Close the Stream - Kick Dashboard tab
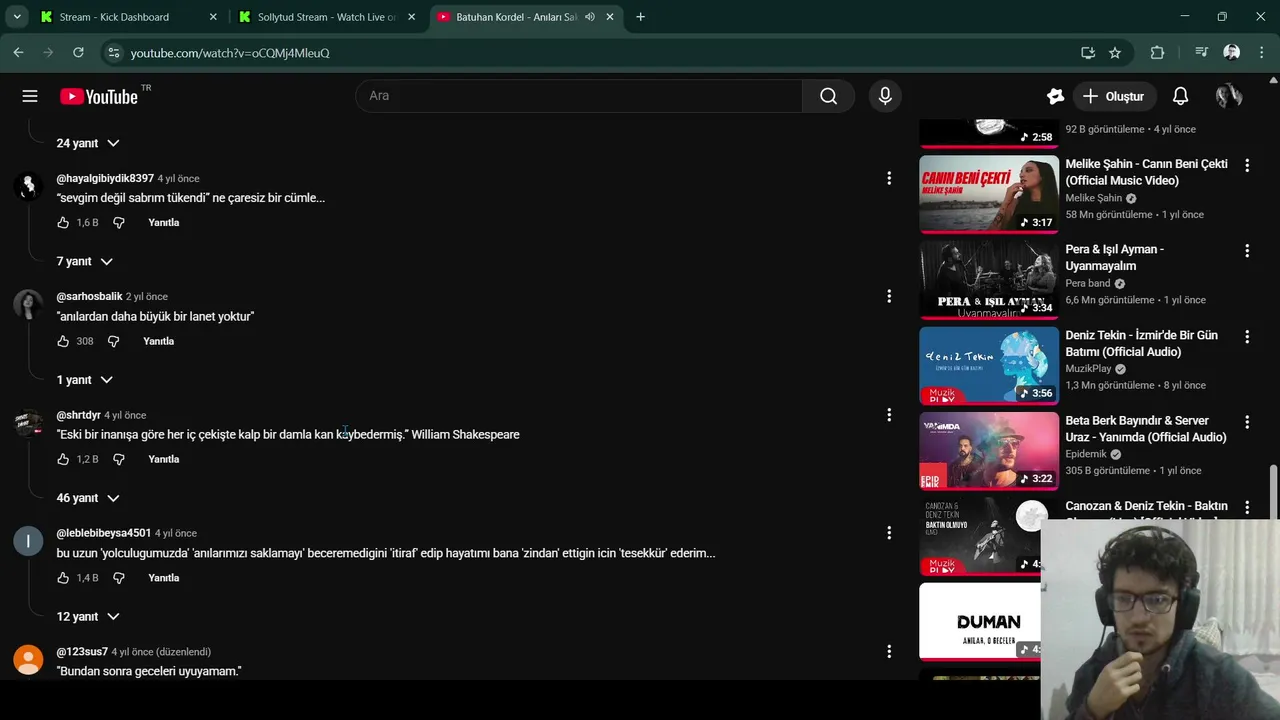Viewport: 1280px width, 720px height. tap(213, 17)
